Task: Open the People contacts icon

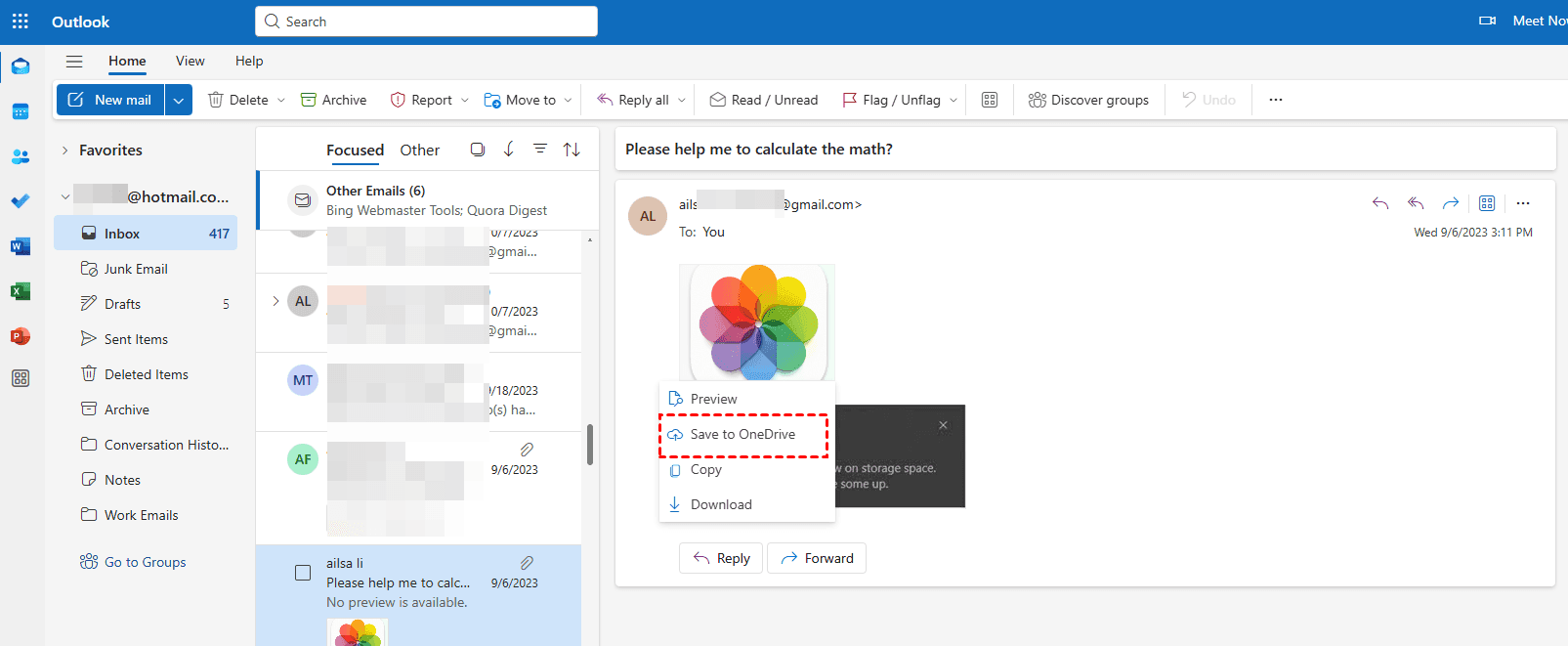Action: point(21,156)
